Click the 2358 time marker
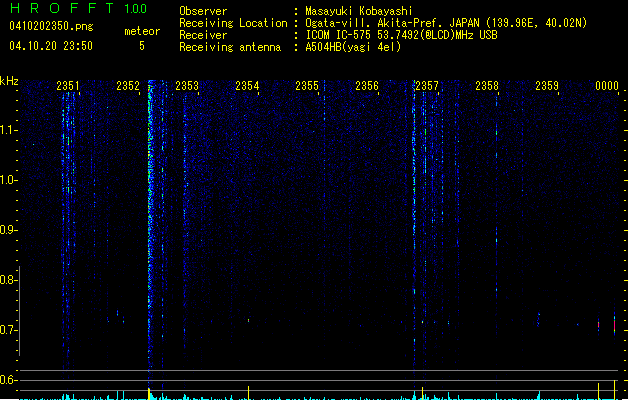The image size is (629, 400). click(487, 85)
